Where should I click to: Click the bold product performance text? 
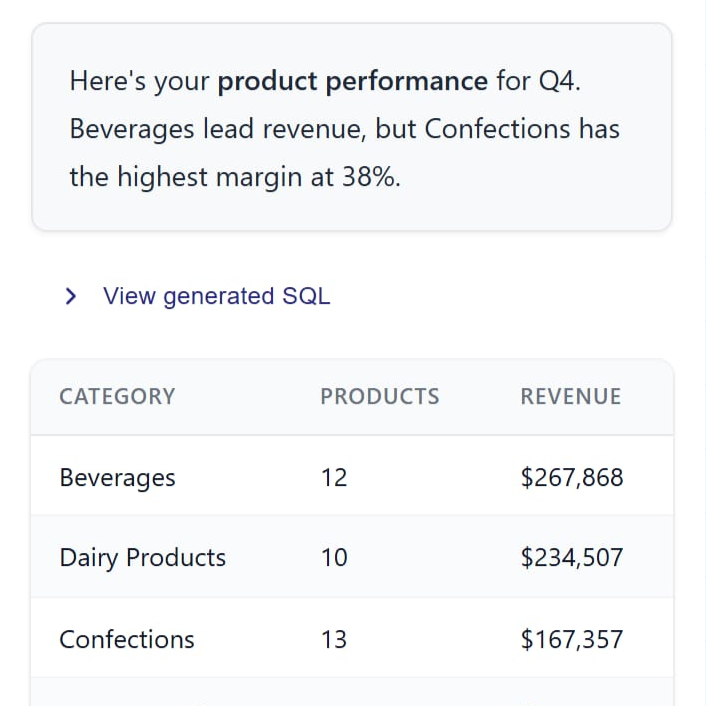point(352,81)
